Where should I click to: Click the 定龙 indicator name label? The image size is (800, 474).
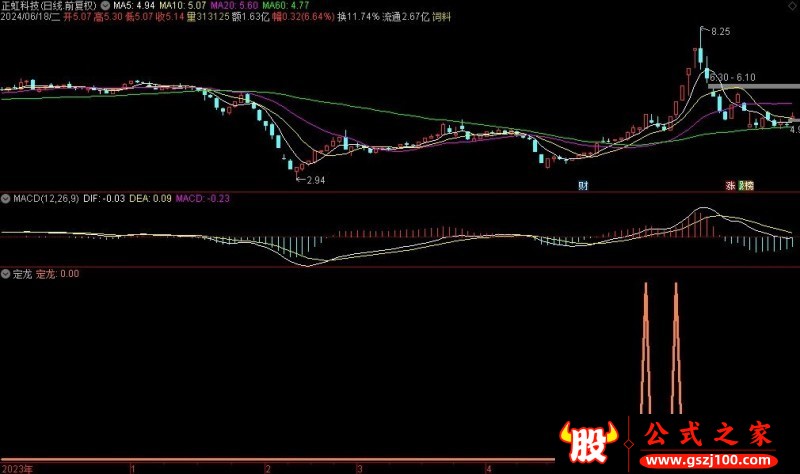(22, 274)
